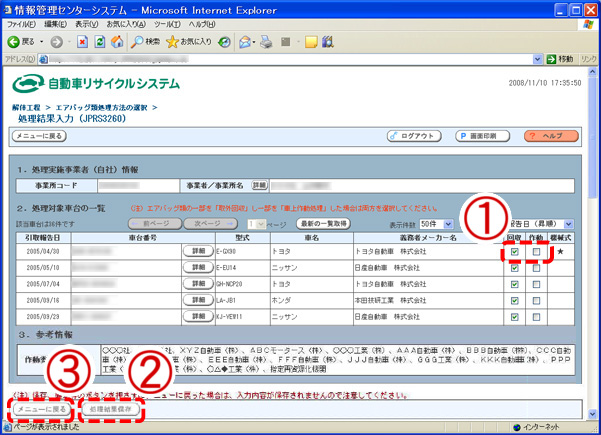Viewport: 601px width, 435px height.
Task: Click 詳細 button for LA-JB1 row
Action: (198, 300)
